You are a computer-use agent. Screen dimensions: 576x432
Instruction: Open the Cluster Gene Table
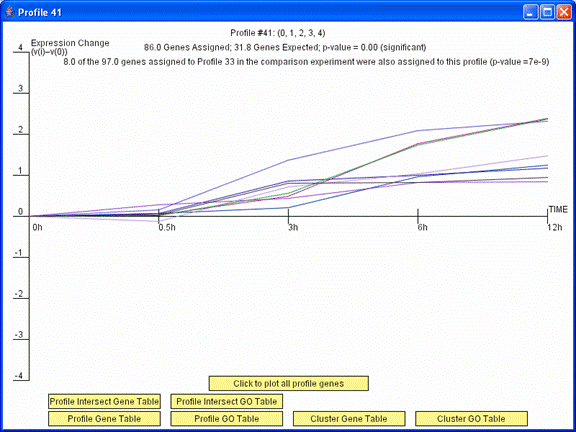tap(349, 418)
